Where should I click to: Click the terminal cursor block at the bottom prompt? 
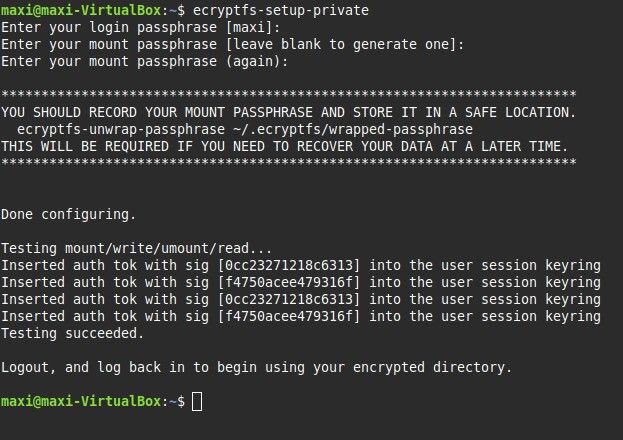[x=196, y=401]
